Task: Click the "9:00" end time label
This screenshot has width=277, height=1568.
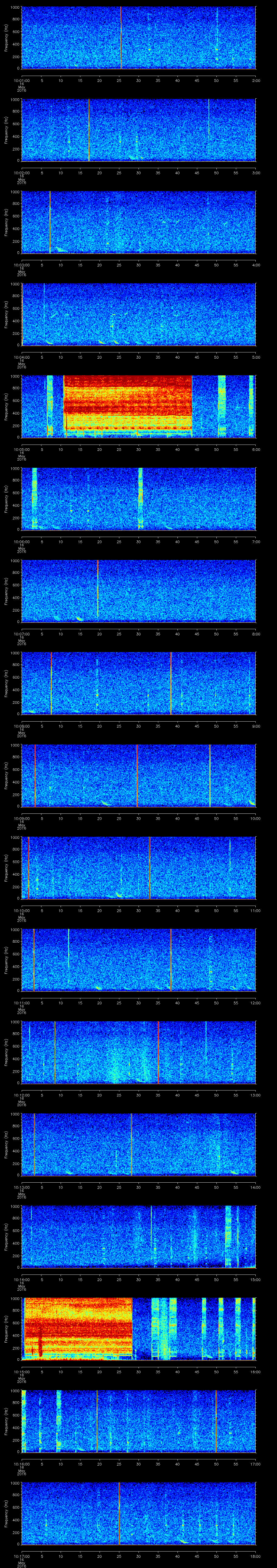Action: (x=256, y=726)
